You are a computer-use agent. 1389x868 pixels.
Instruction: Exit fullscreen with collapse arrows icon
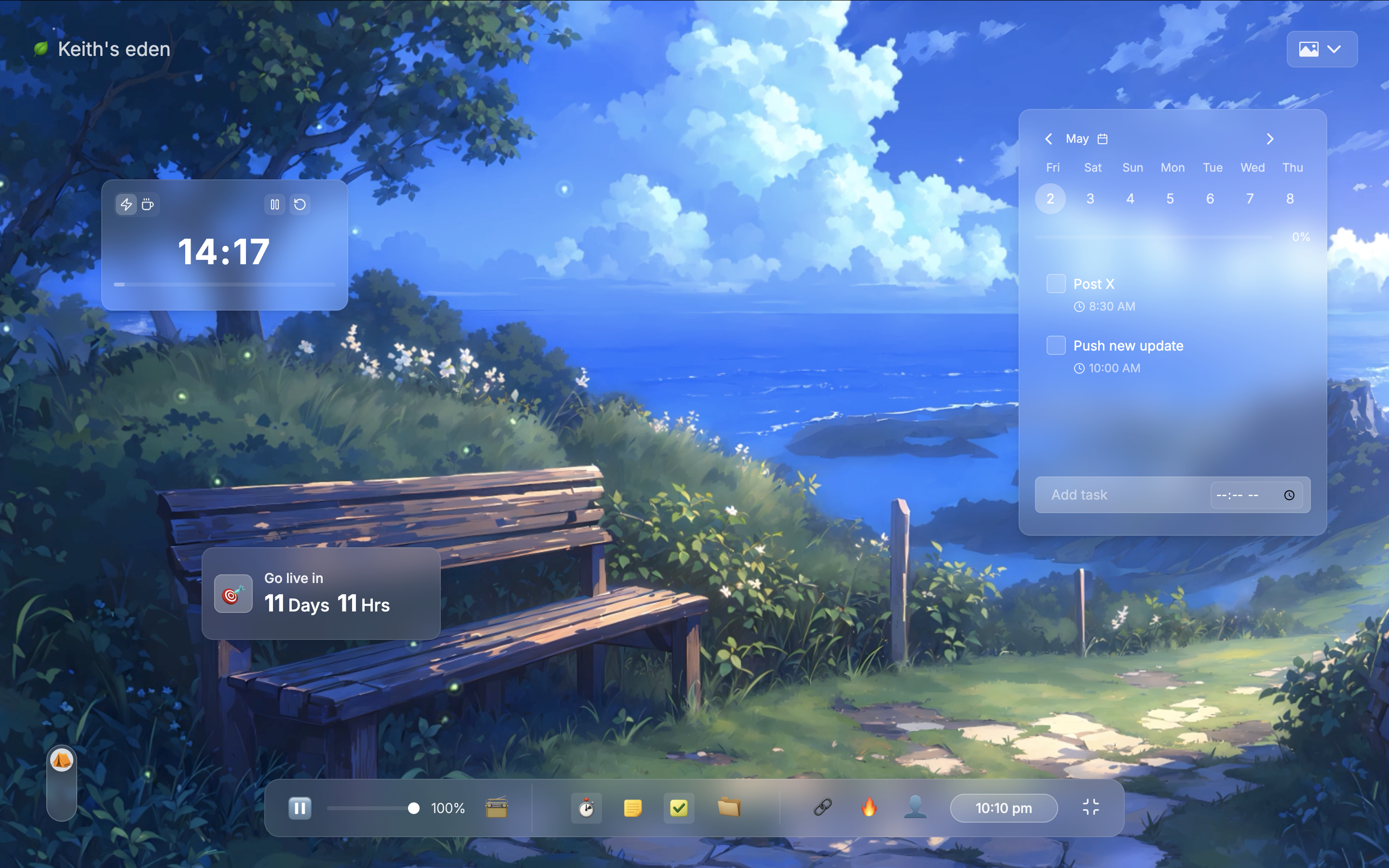(x=1090, y=807)
